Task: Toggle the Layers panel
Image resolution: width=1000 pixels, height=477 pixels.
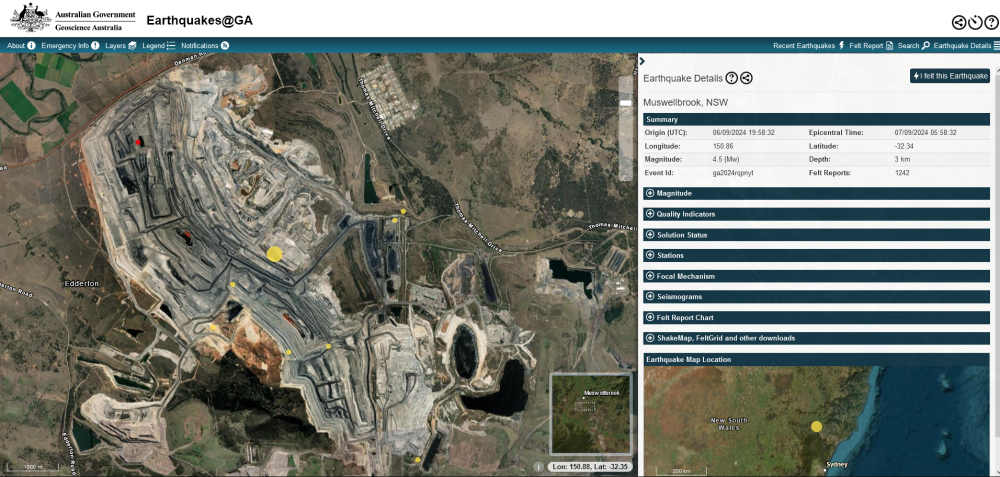Action: click(121, 45)
